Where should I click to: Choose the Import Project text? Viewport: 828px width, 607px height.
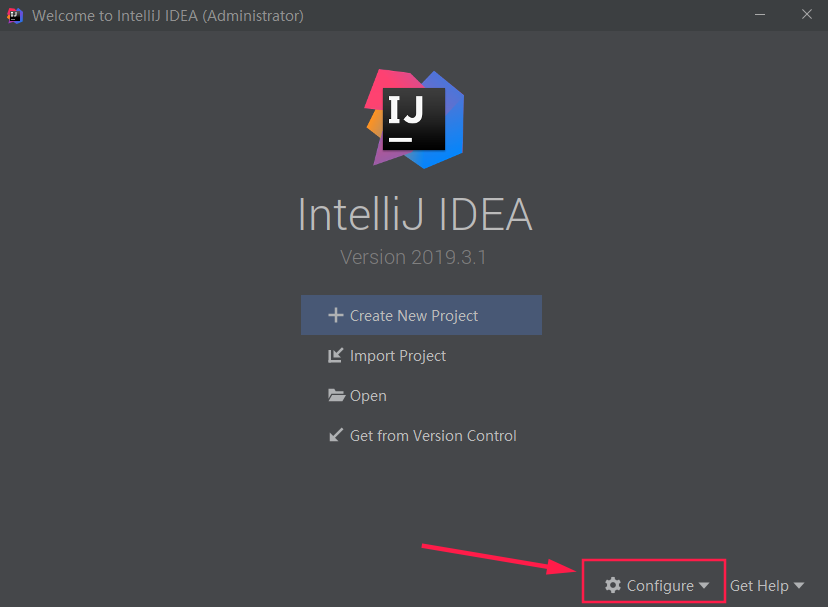[398, 356]
